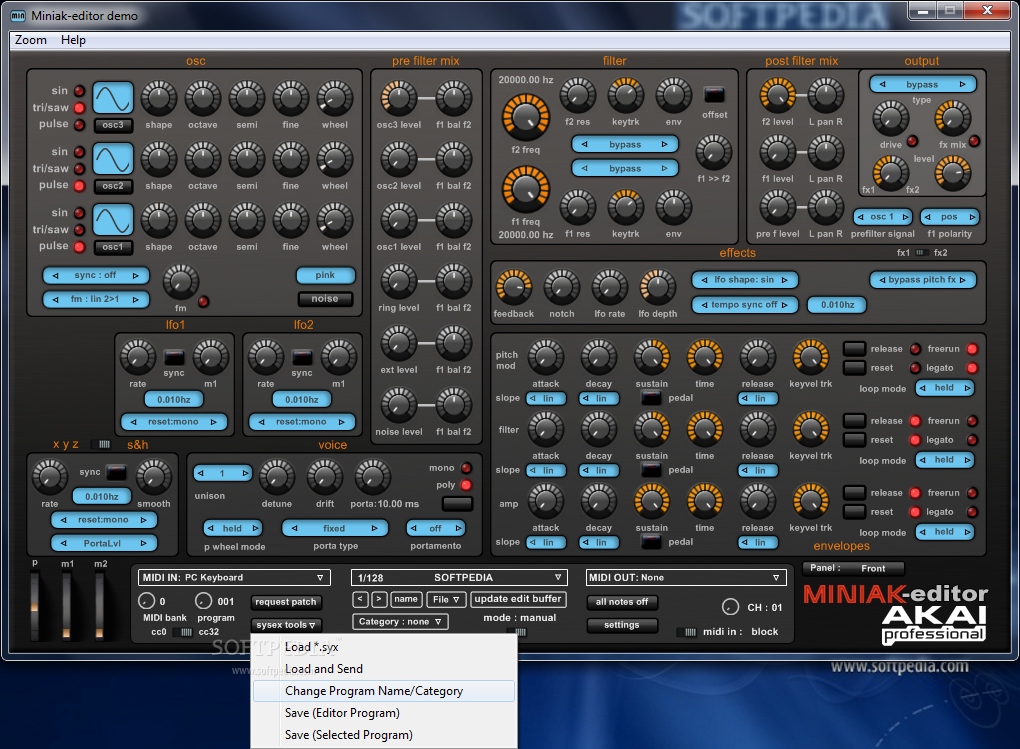Click the f2 res knob

tap(578, 96)
